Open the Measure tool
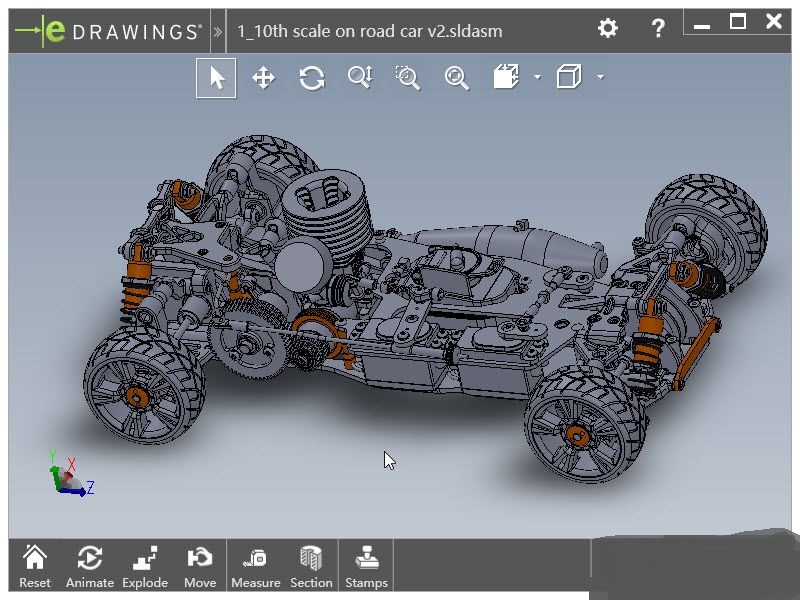This screenshot has height=600, width=800. click(x=255, y=566)
